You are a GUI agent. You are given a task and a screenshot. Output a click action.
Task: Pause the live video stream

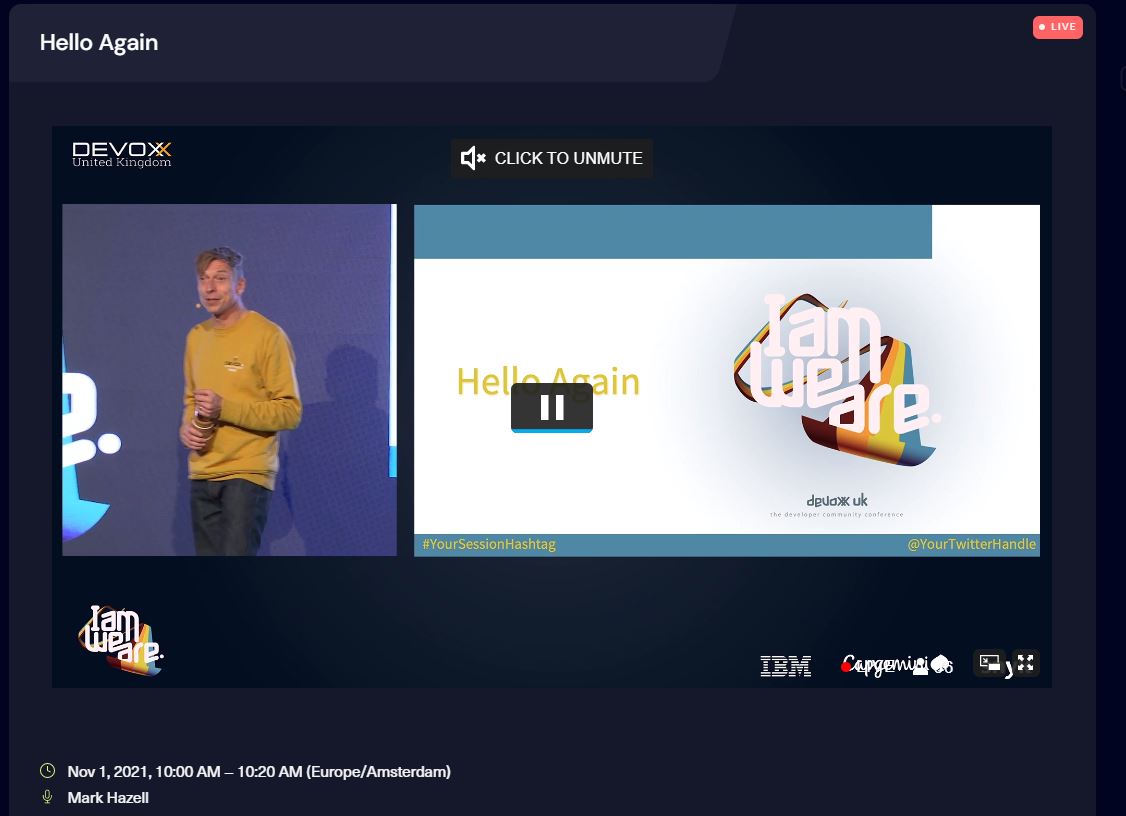coord(552,407)
